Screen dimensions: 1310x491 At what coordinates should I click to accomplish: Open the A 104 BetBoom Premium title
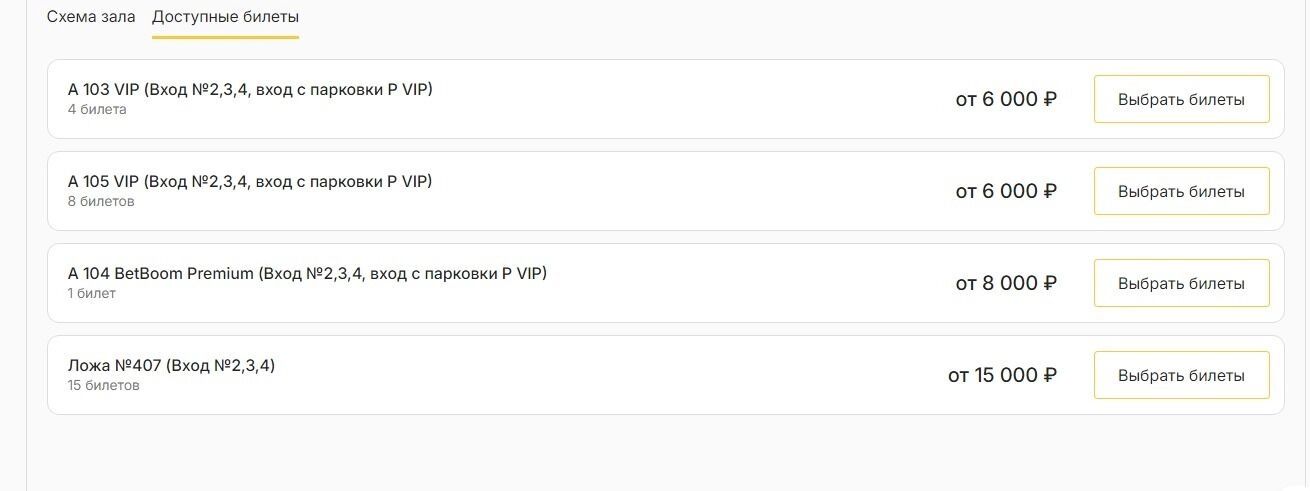coord(307,273)
